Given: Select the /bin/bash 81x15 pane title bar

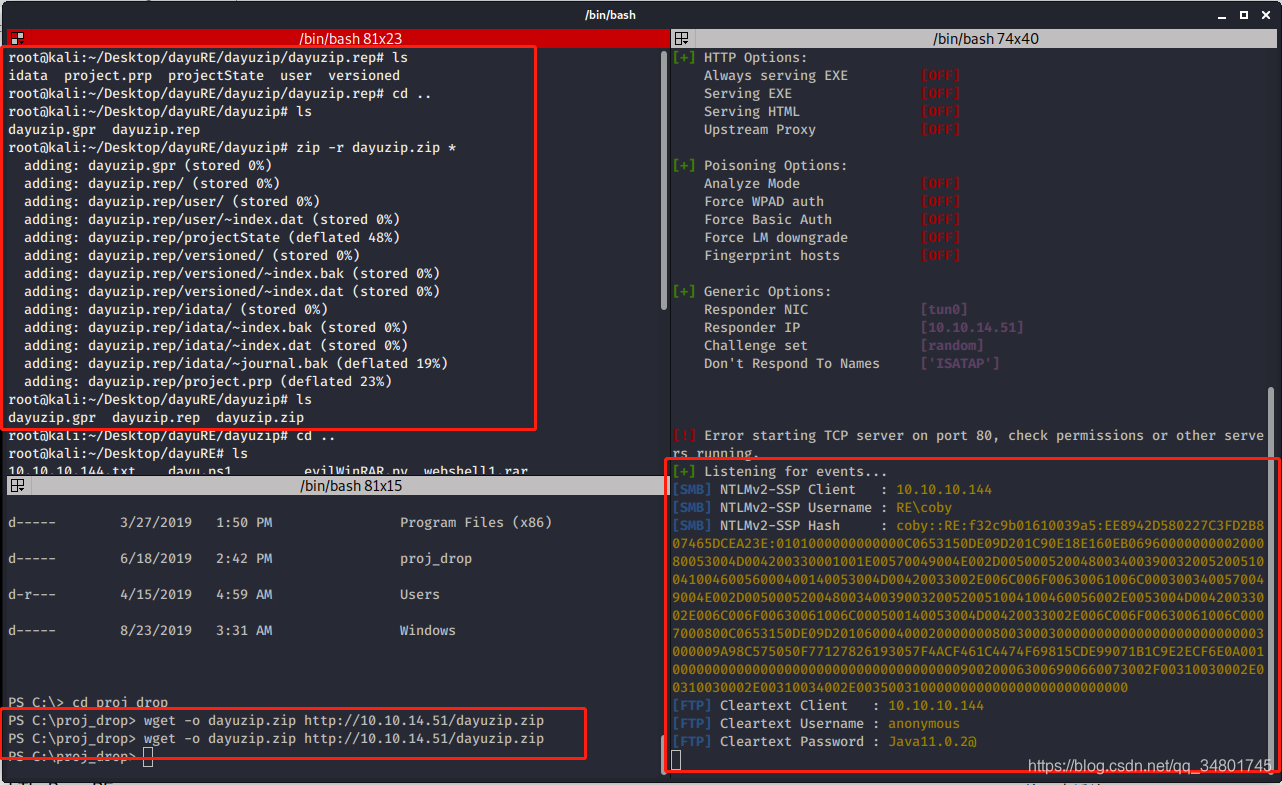Looking at the screenshot, I should [x=336, y=486].
